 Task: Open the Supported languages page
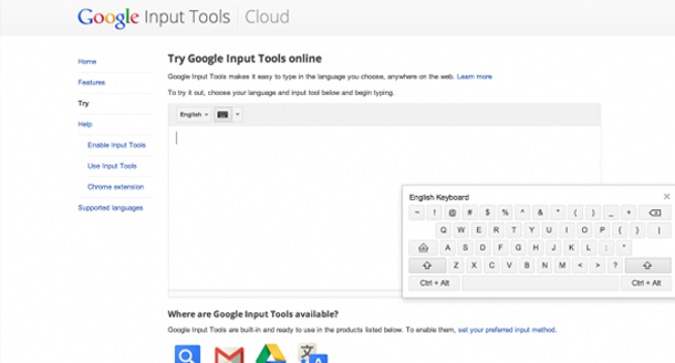click(x=110, y=208)
